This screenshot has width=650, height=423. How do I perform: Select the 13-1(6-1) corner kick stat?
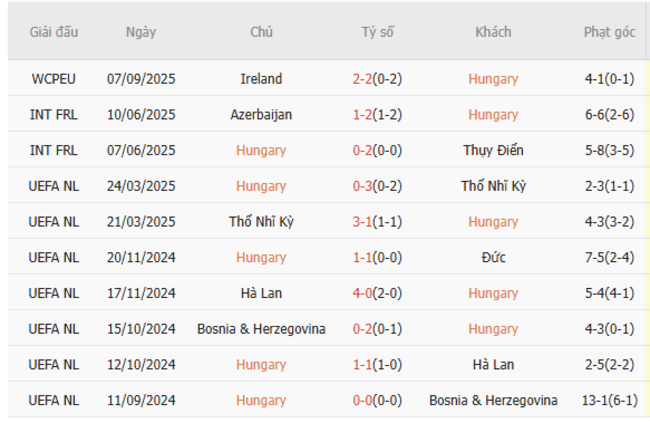coord(609,400)
